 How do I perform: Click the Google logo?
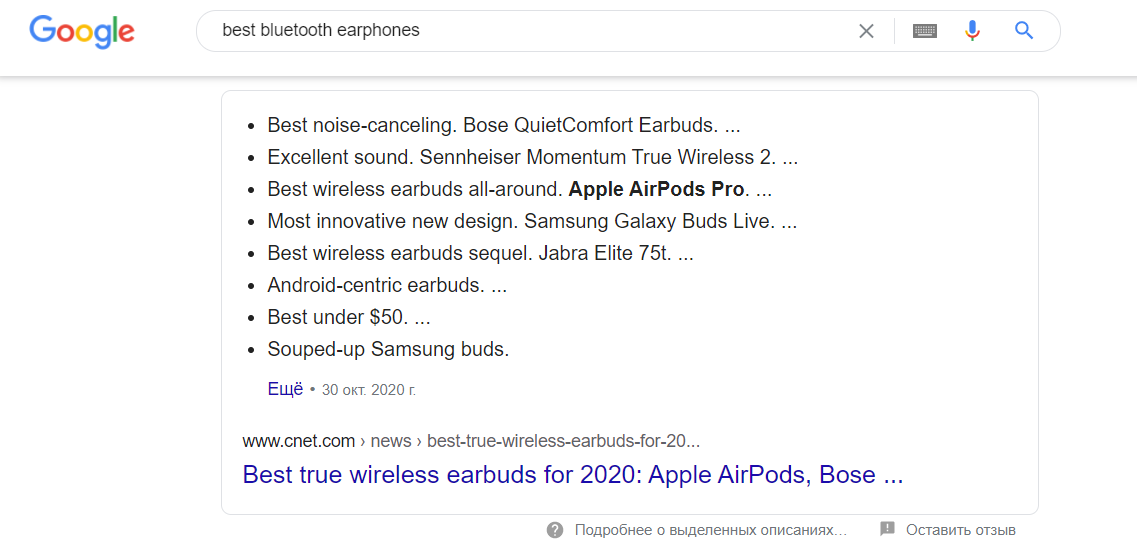point(82,31)
